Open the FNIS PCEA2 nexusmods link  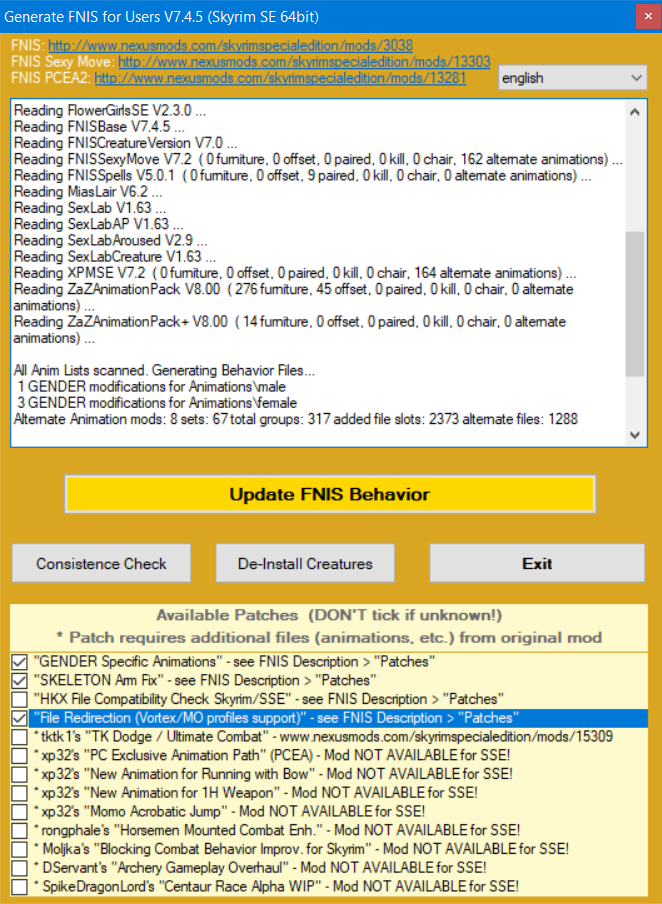pyautogui.click(x=280, y=77)
